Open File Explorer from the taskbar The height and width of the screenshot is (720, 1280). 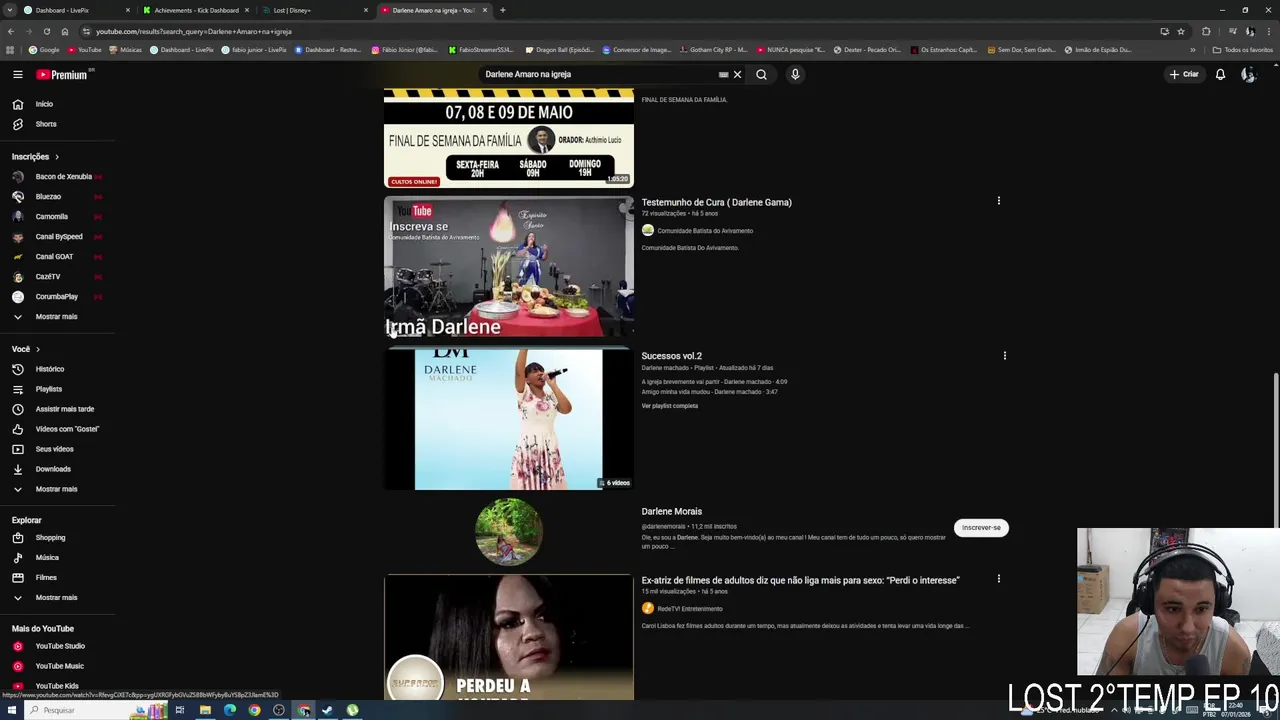pyautogui.click(x=205, y=710)
